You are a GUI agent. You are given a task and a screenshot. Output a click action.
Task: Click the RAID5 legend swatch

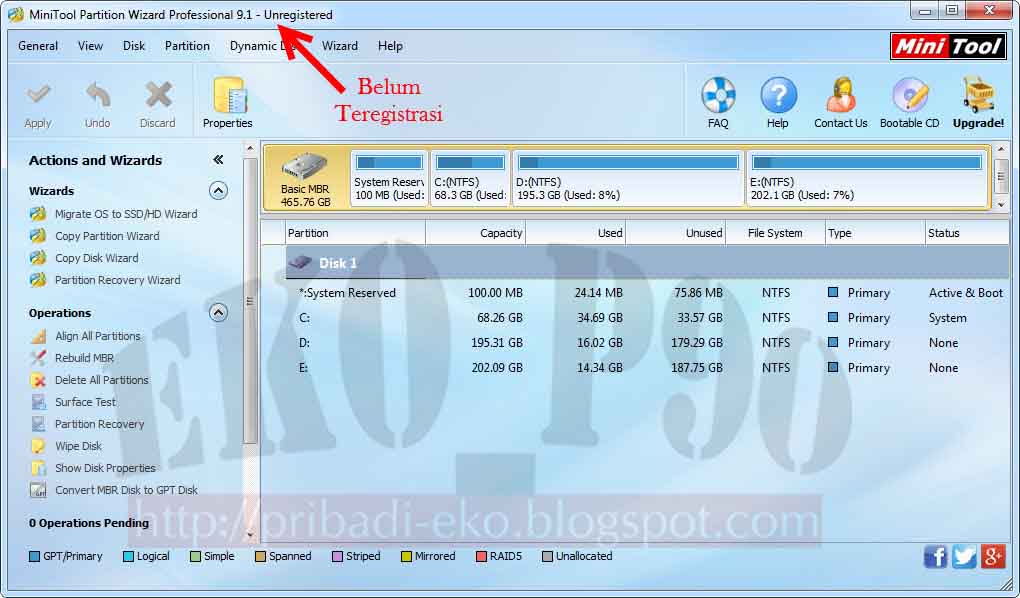[x=481, y=557]
